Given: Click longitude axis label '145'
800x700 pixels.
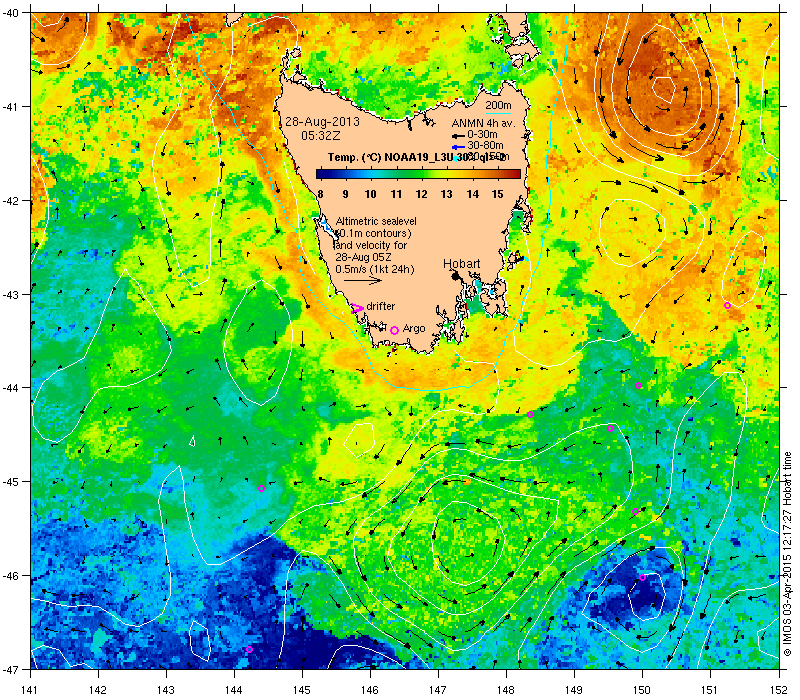Looking at the screenshot, I should (302, 690).
